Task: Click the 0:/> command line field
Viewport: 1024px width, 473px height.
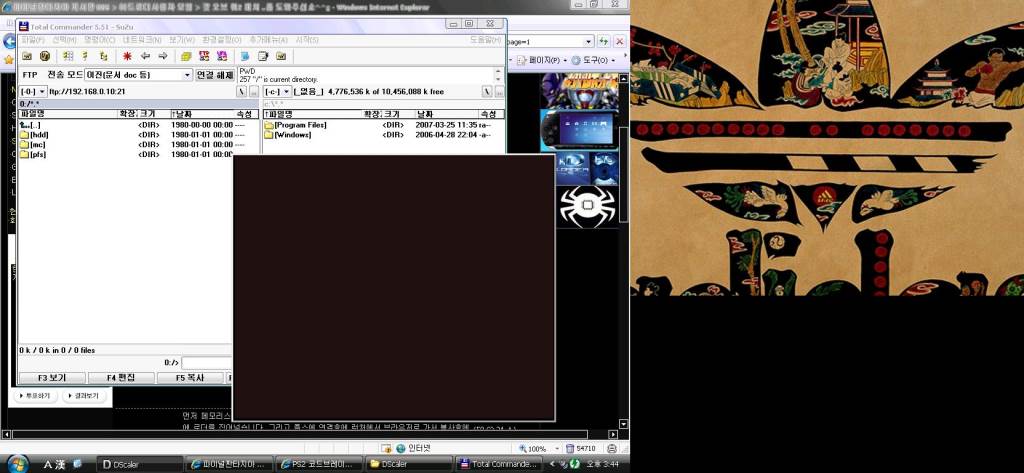Action: (206, 363)
